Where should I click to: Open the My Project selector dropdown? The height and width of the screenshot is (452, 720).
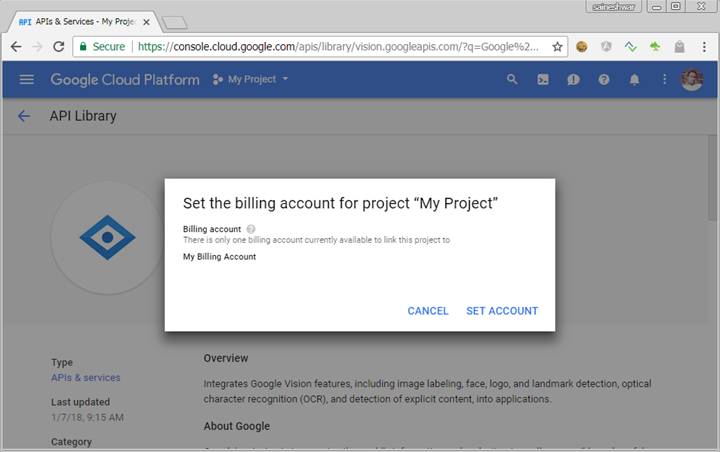coord(250,79)
